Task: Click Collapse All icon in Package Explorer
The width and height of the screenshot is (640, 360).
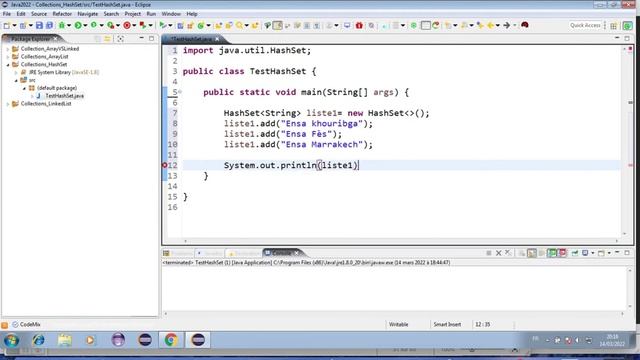Action: 98,38
